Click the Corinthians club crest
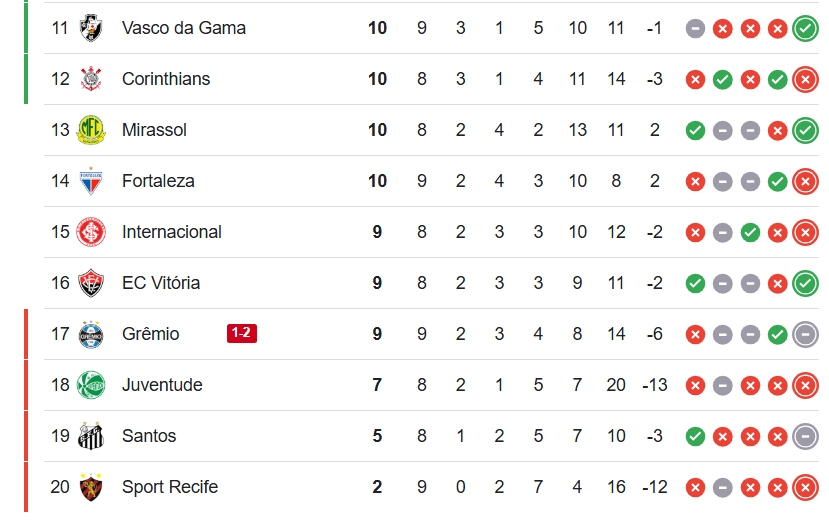The width and height of the screenshot is (829, 521). coord(91,79)
